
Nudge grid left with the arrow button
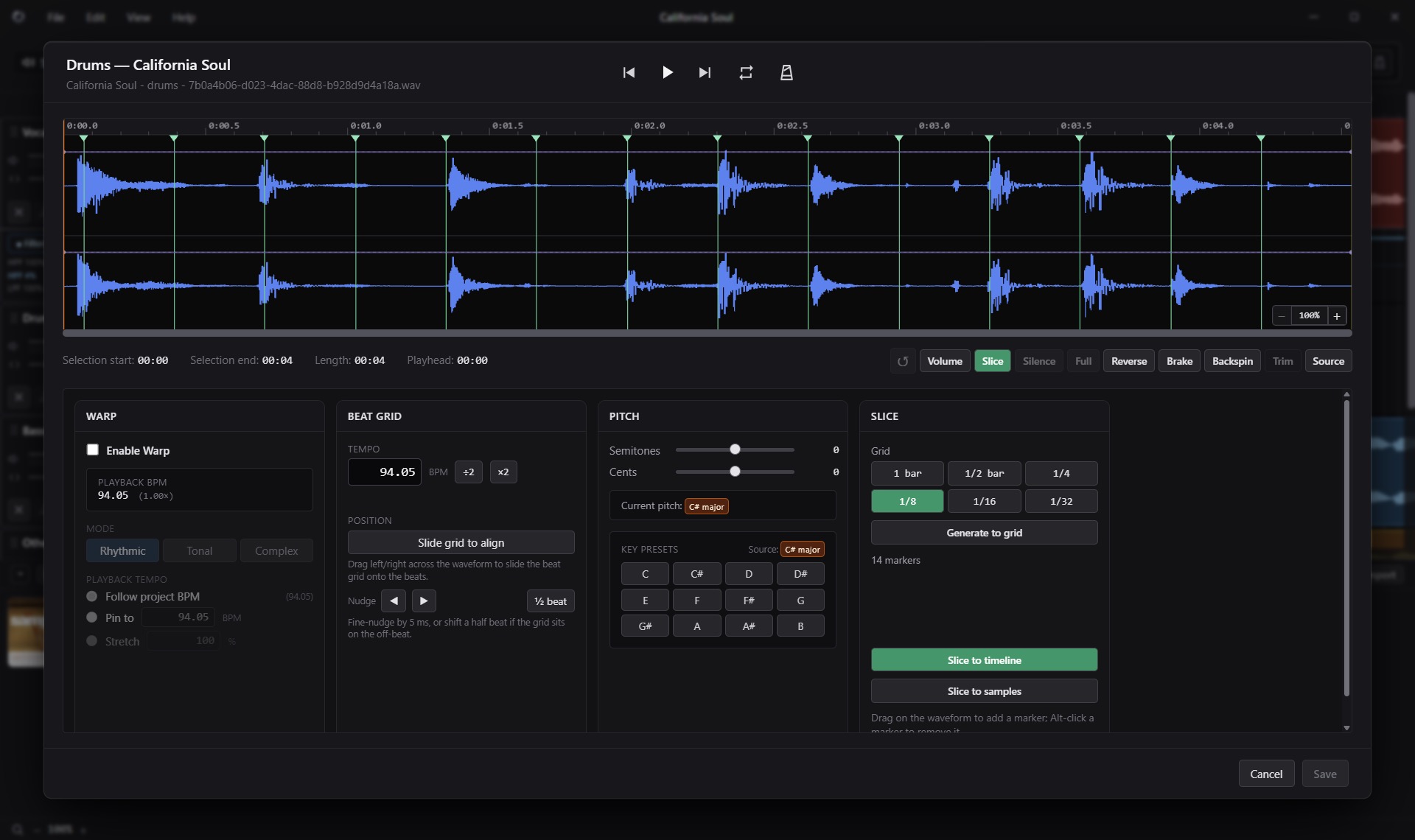(x=394, y=601)
